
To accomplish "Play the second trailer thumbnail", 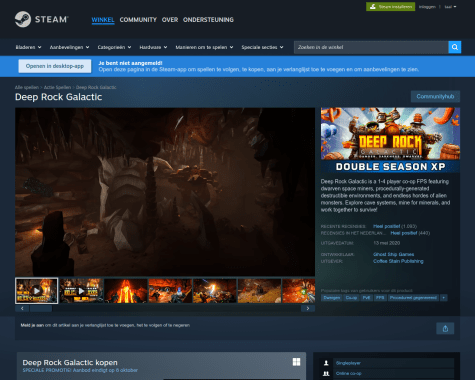I will (81, 291).
